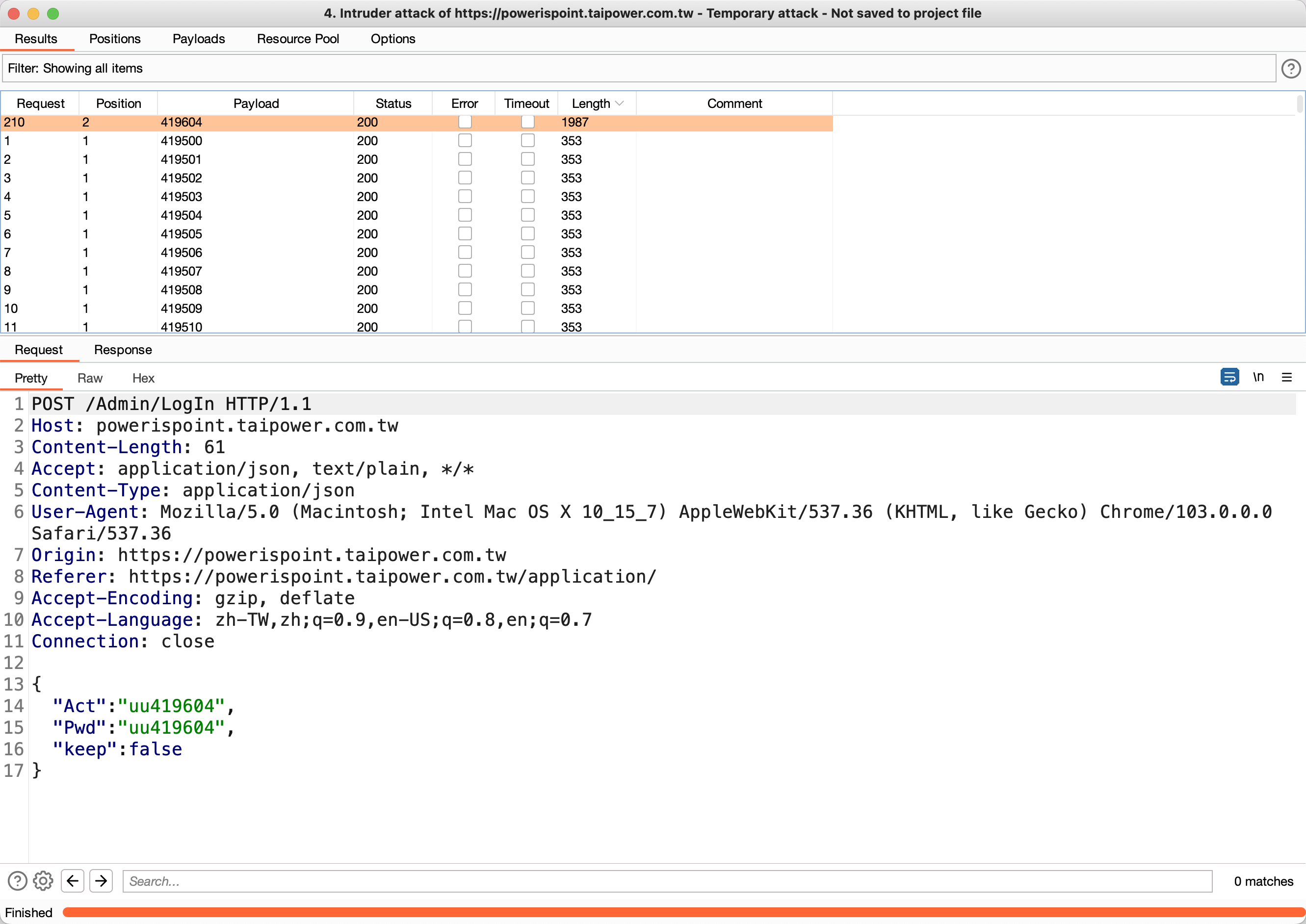1306x924 pixels.
Task: Click the Host header line
Action: coord(214,426)
